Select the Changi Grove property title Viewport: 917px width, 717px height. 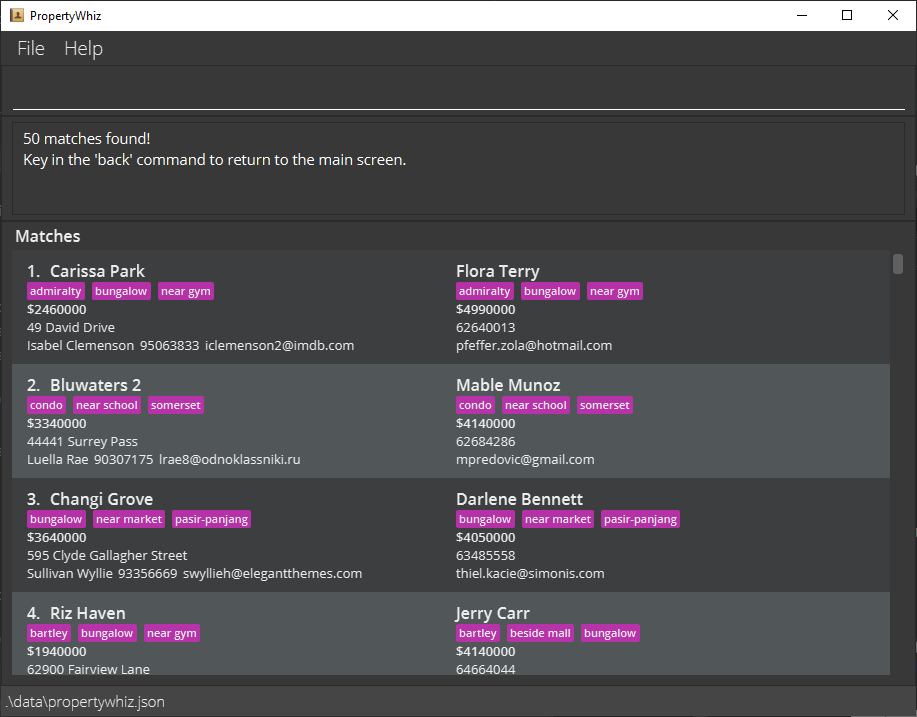point(101,499)
